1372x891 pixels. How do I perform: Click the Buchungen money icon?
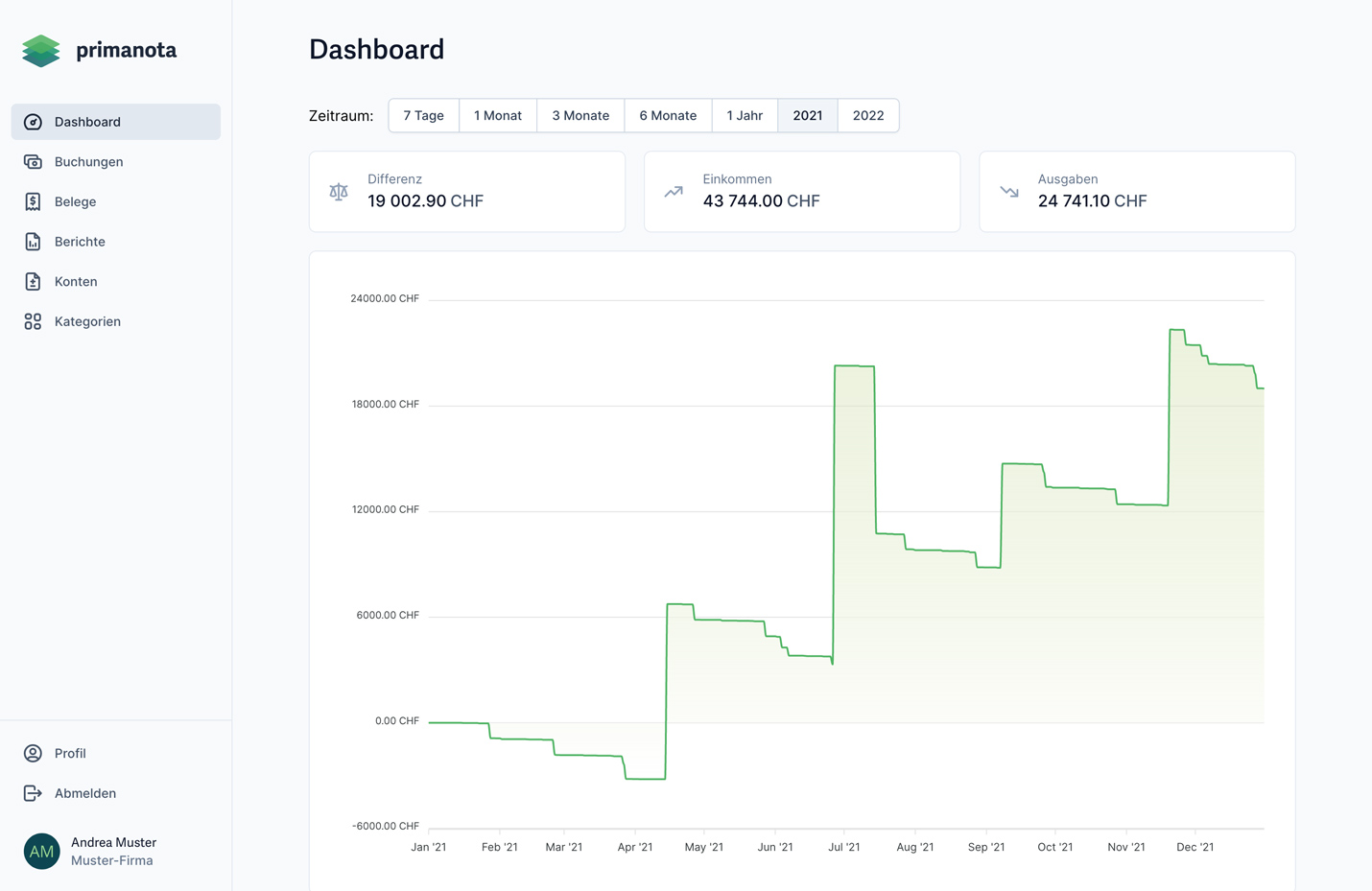coord(33,162)
